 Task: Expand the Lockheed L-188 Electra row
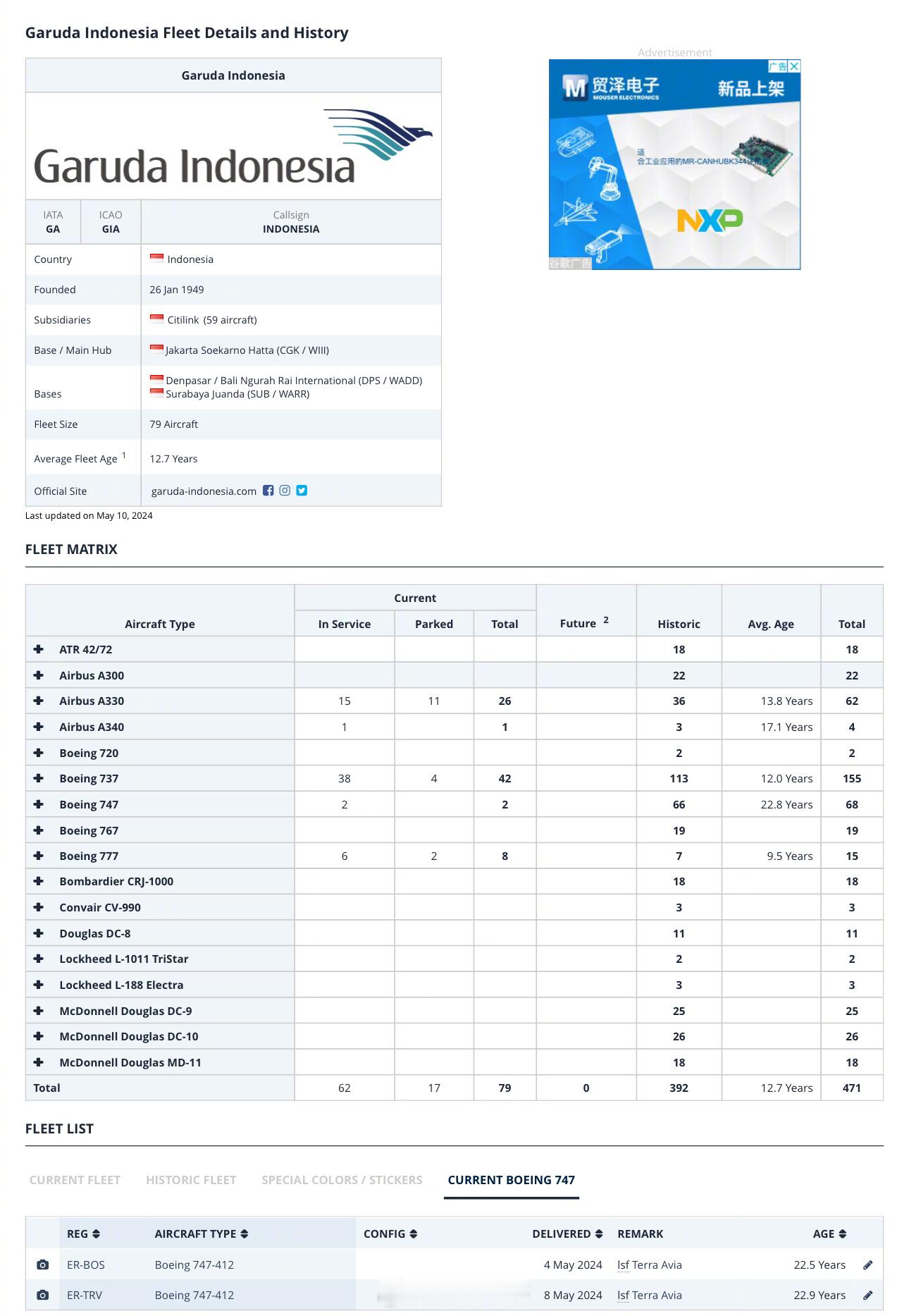click(39, 985)
